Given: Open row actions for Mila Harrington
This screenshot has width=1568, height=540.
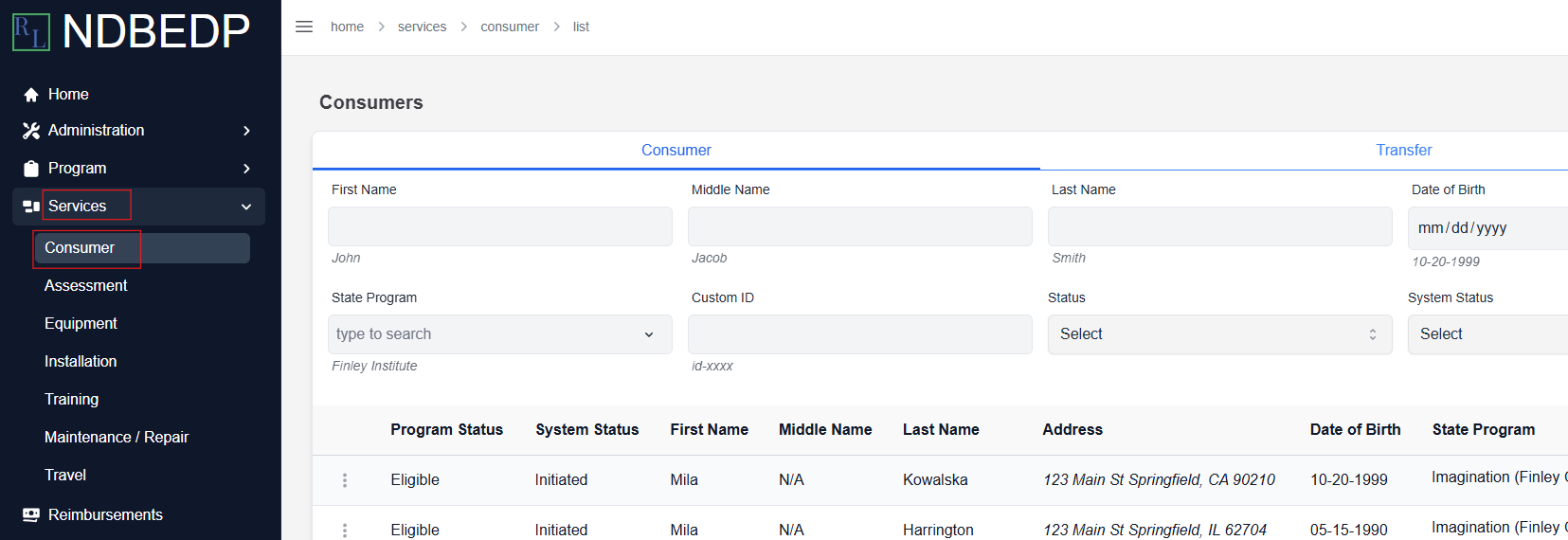Looking at the screenshot, I should (x=345, y=530).
